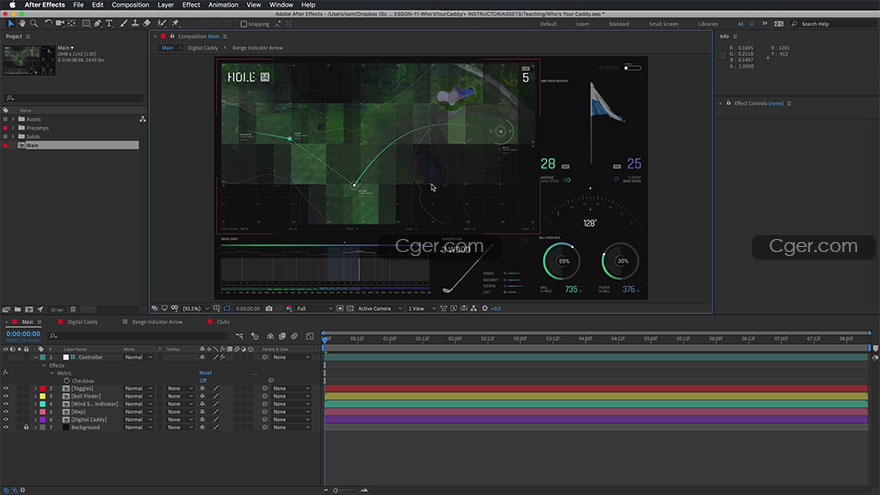The width and height of the screenshot is (880, 495).
Task: Collapse the Controller layer properties
Action: tap(36, 357)
